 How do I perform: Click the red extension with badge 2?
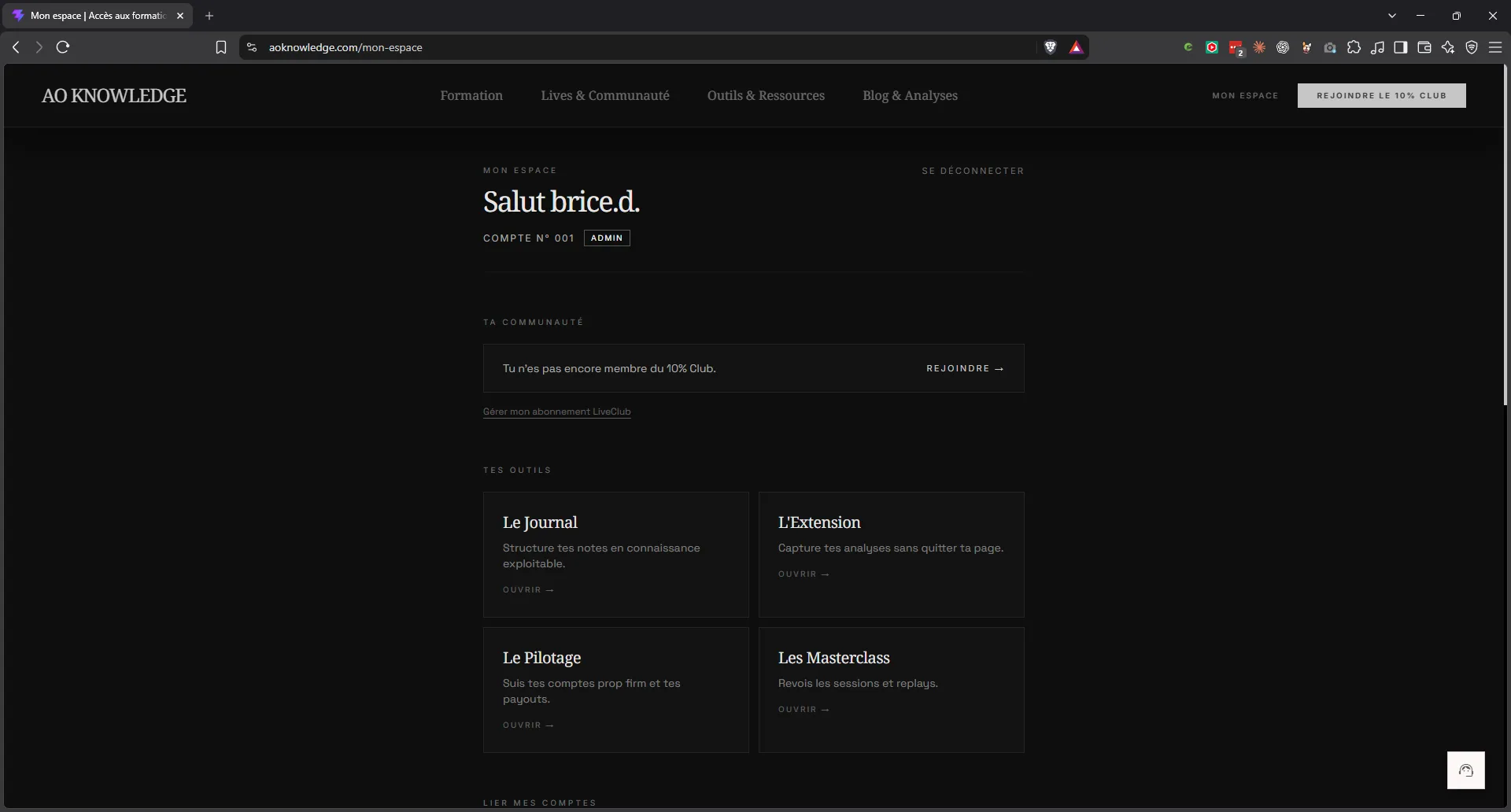1236,48
